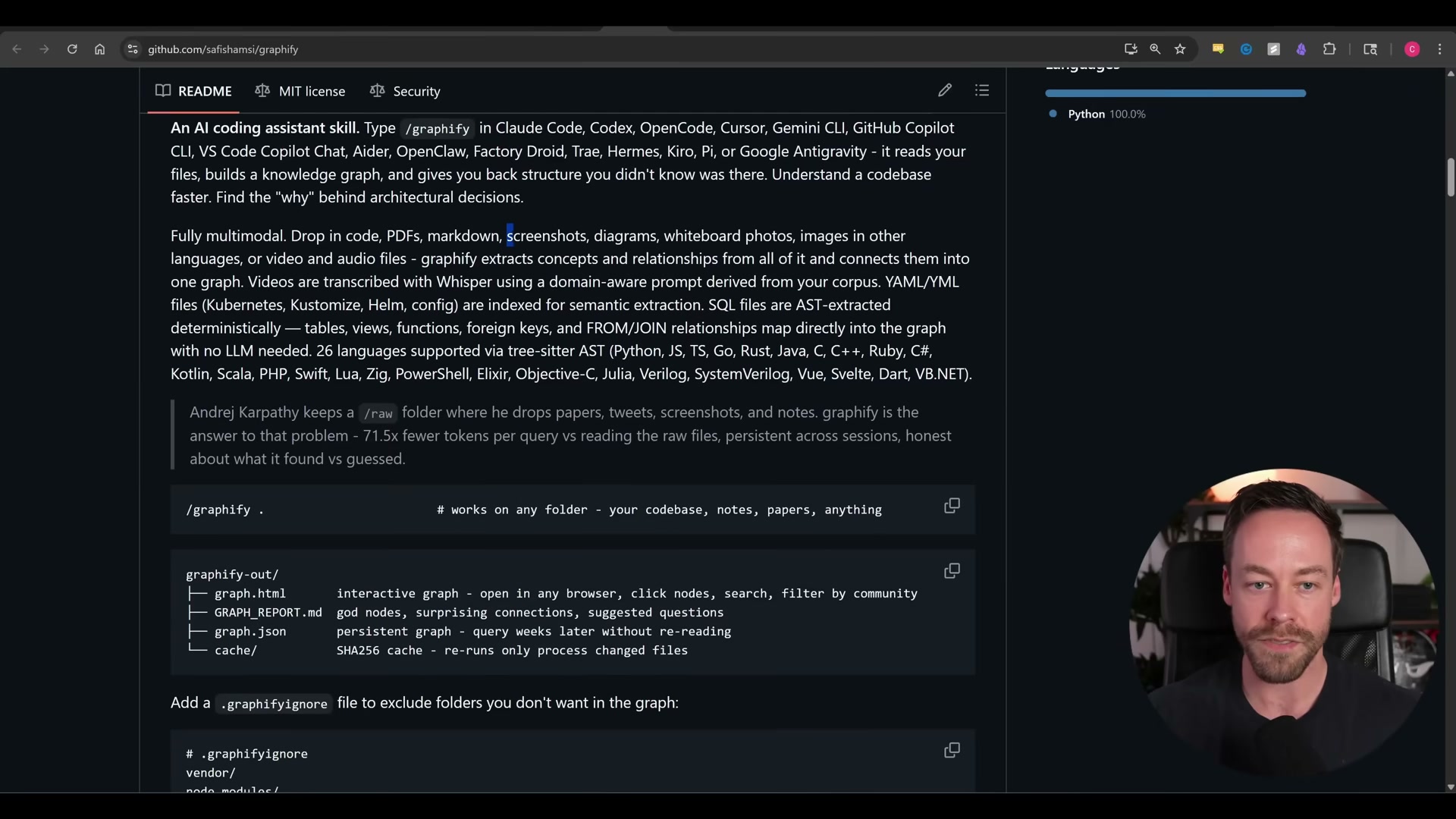The image size is (1456, 819).
Task: Open the purple Obsidian extension
Action: tap(1301, 49)
